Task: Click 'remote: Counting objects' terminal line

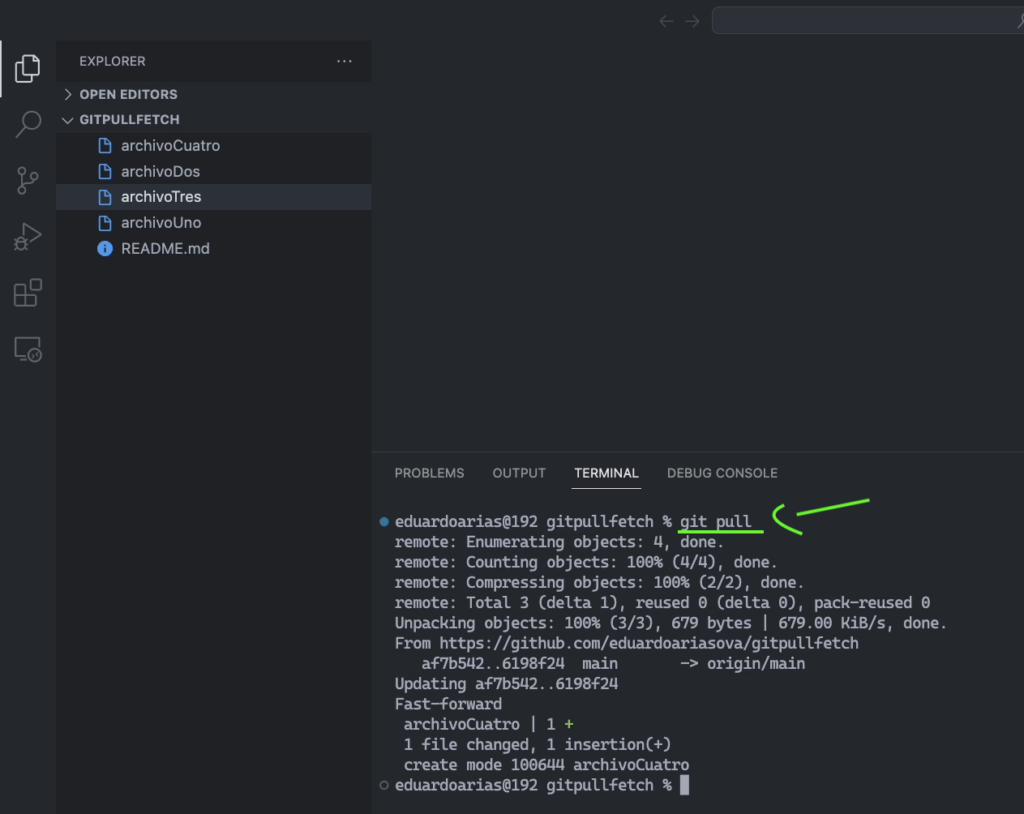Action: 586,562
